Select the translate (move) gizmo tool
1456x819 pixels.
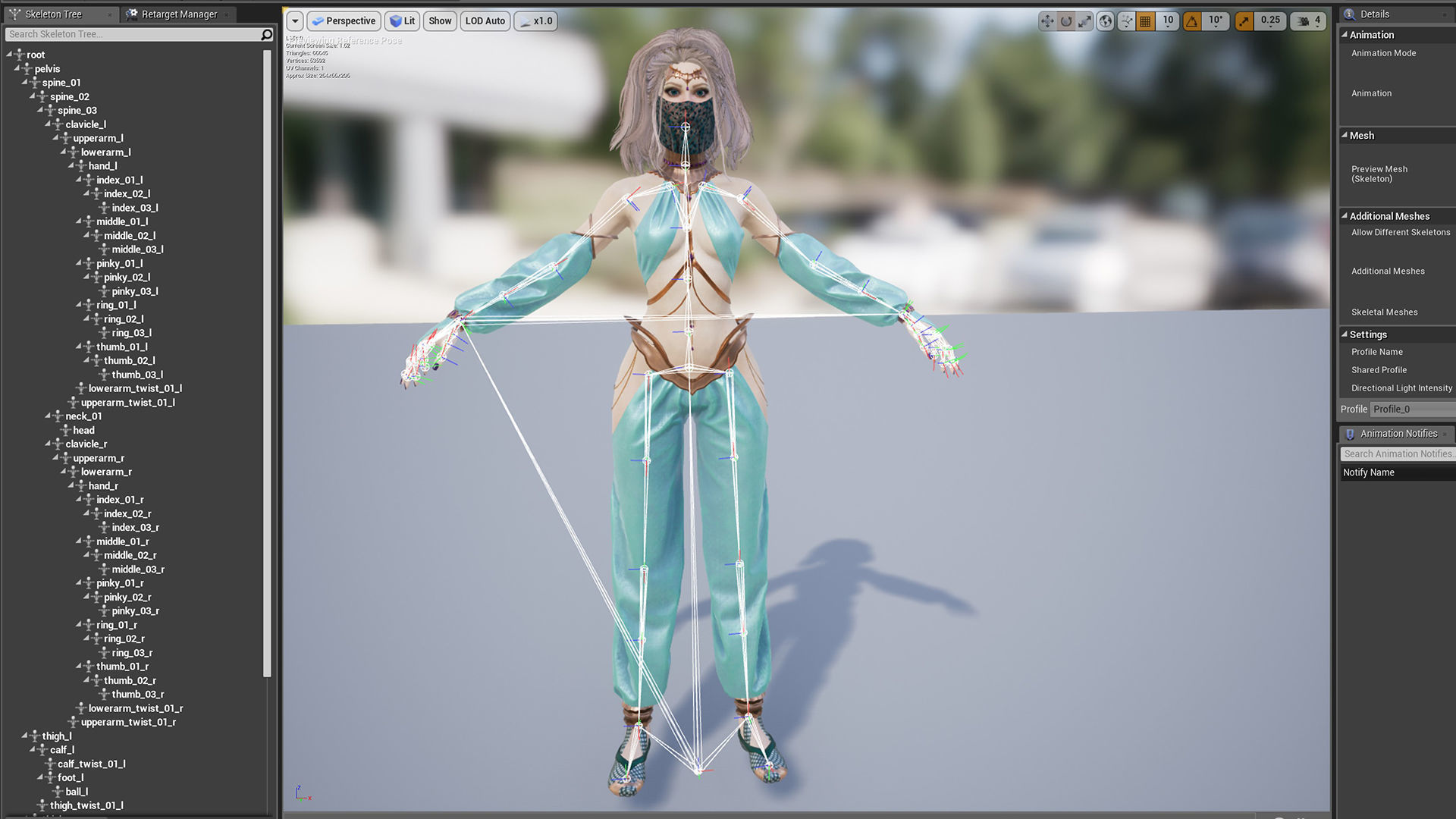[x=1047, y=21]
